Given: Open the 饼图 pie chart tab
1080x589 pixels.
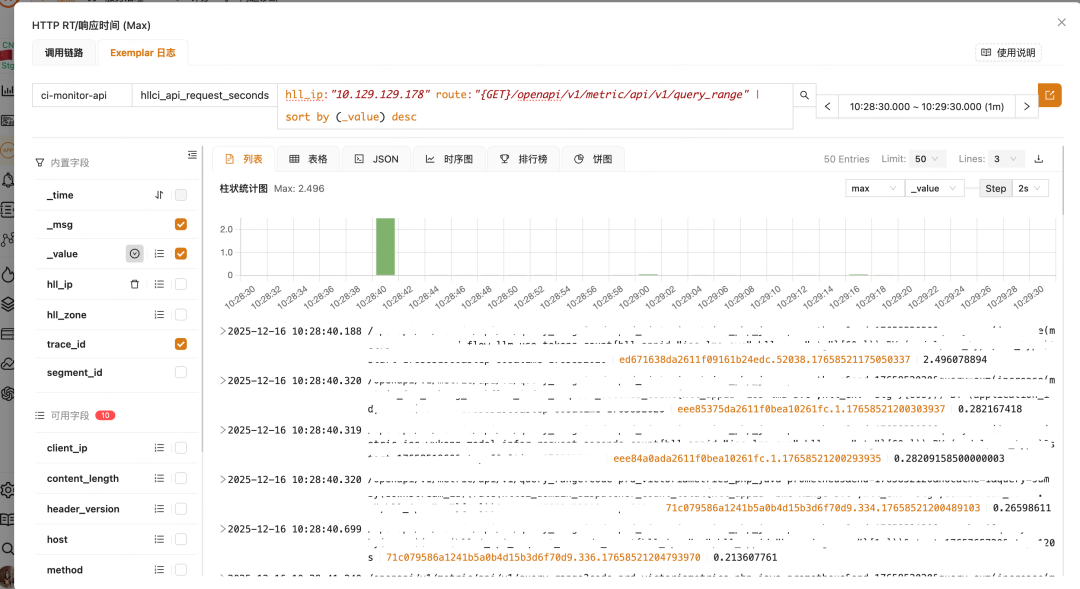Looking at the screenshot, I should (593, 159).
